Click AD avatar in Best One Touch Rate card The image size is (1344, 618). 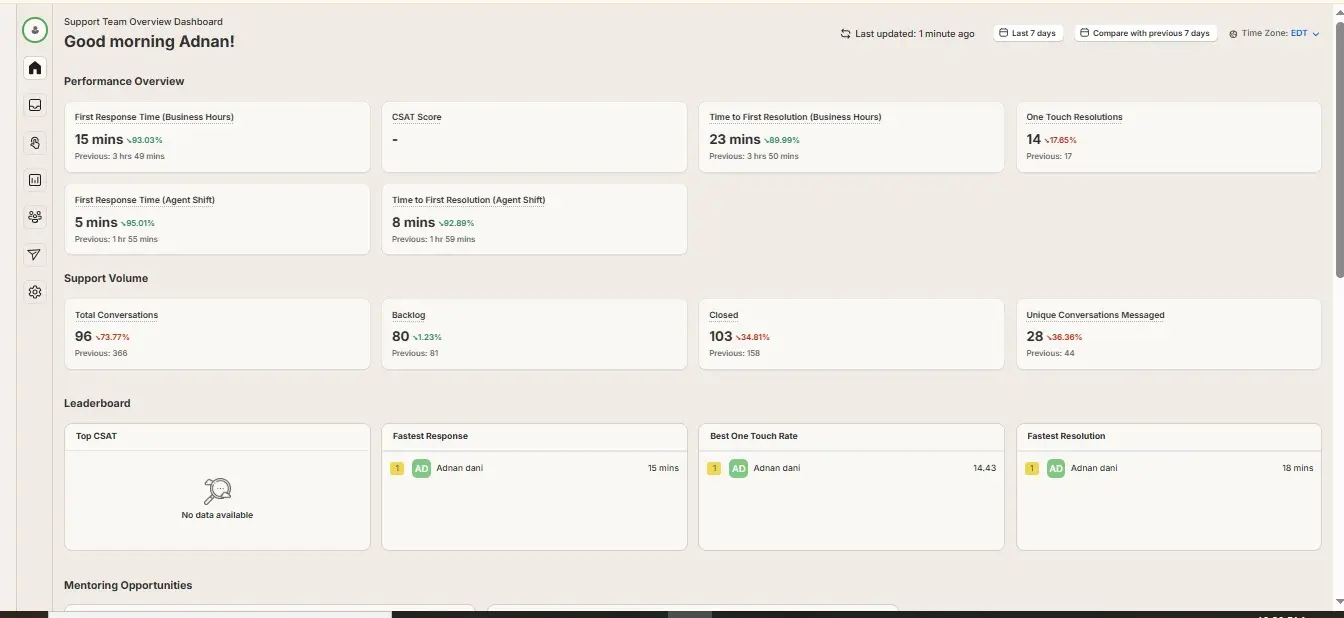[738, 468]
